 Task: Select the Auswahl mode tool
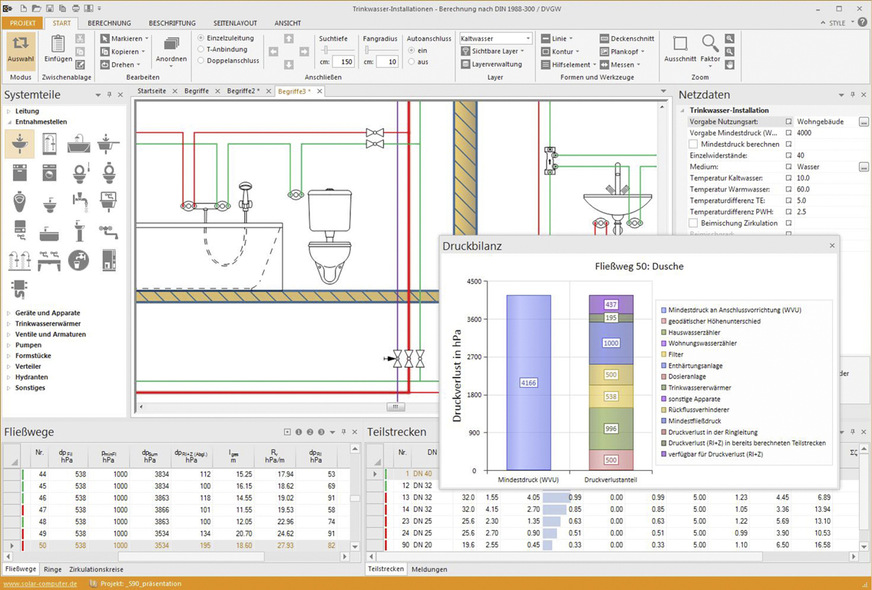click(x=21, y=51)
